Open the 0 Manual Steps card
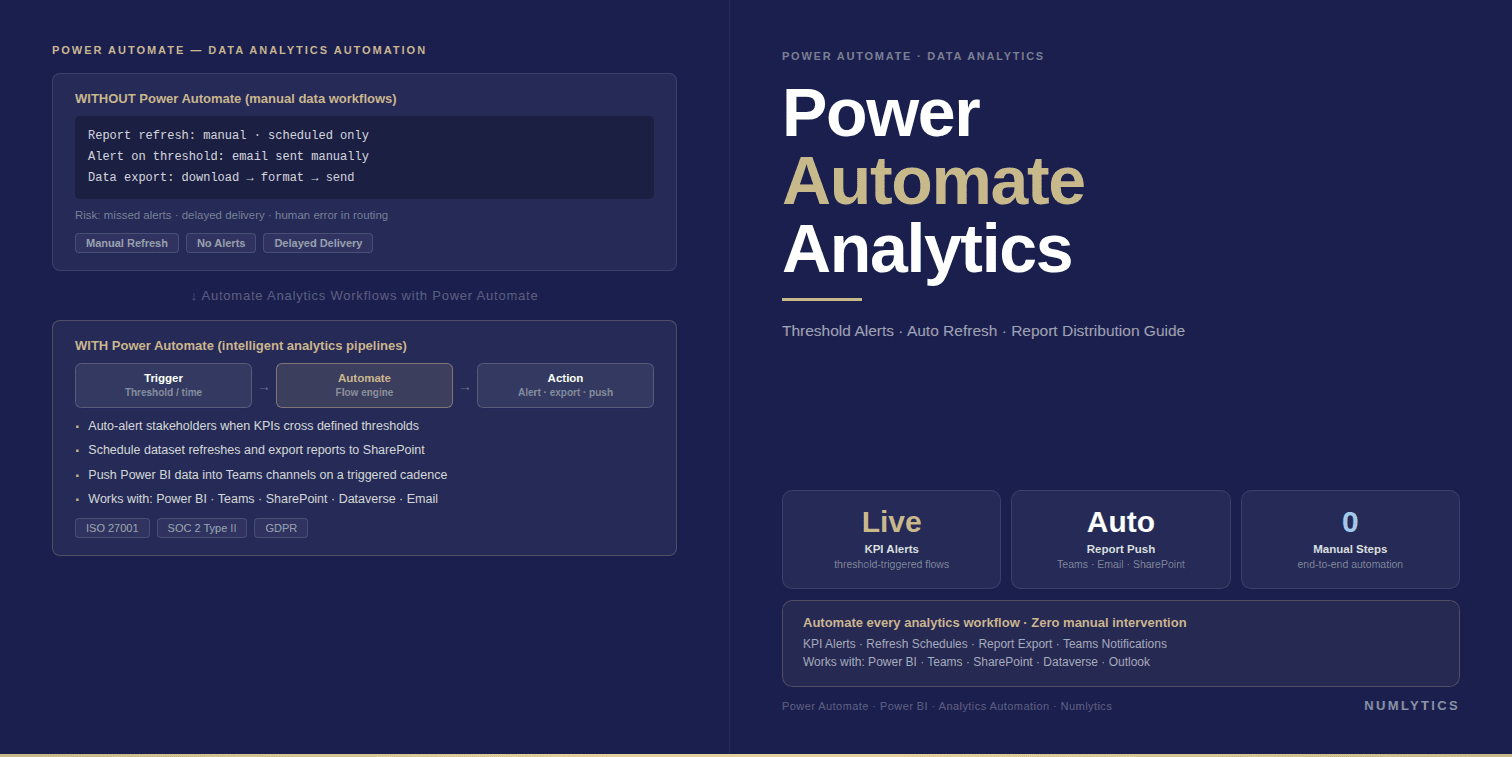 [x=1350, y=539]
